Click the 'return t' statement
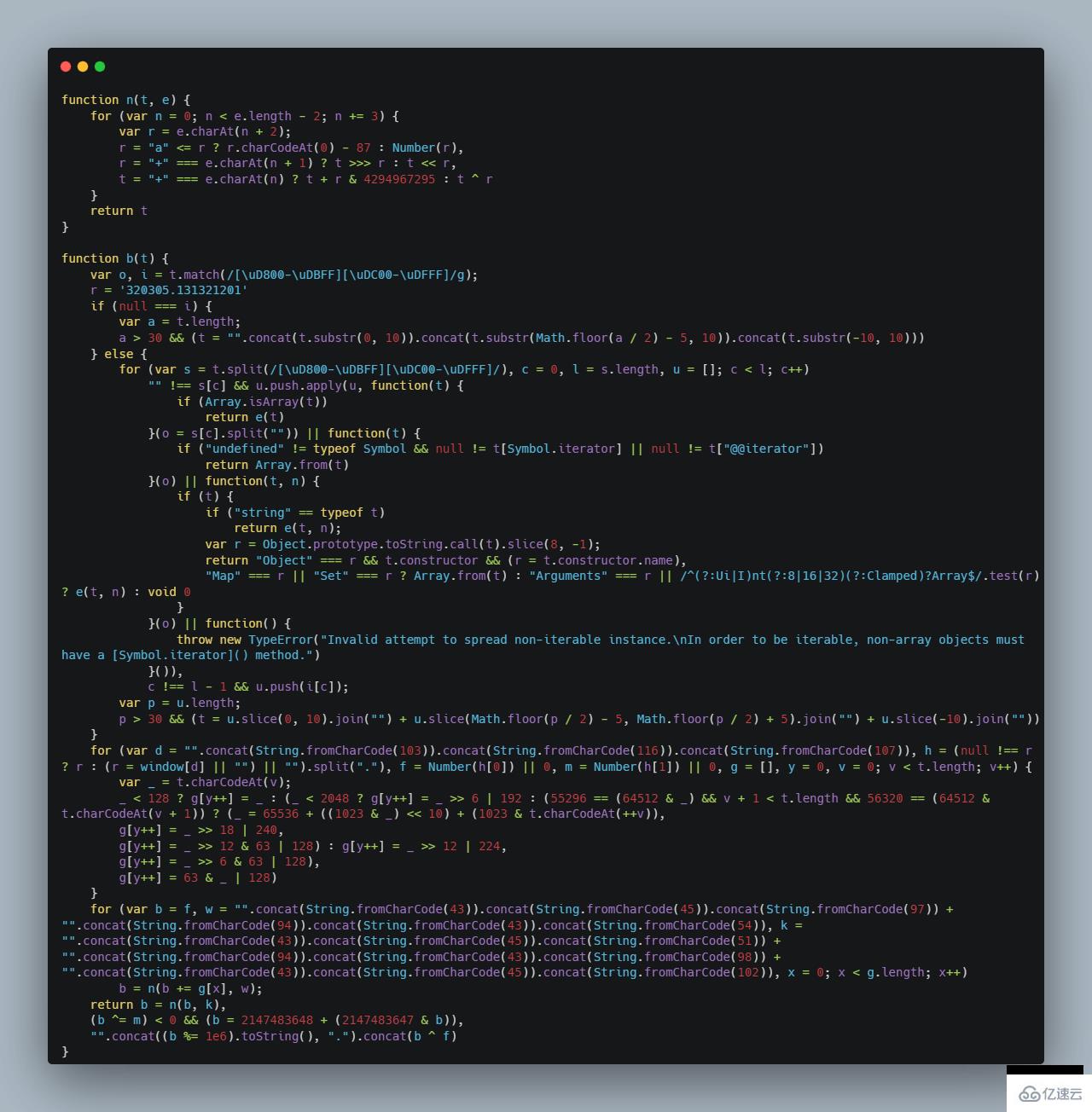Screen dimensions: 1092x1112 119,211
